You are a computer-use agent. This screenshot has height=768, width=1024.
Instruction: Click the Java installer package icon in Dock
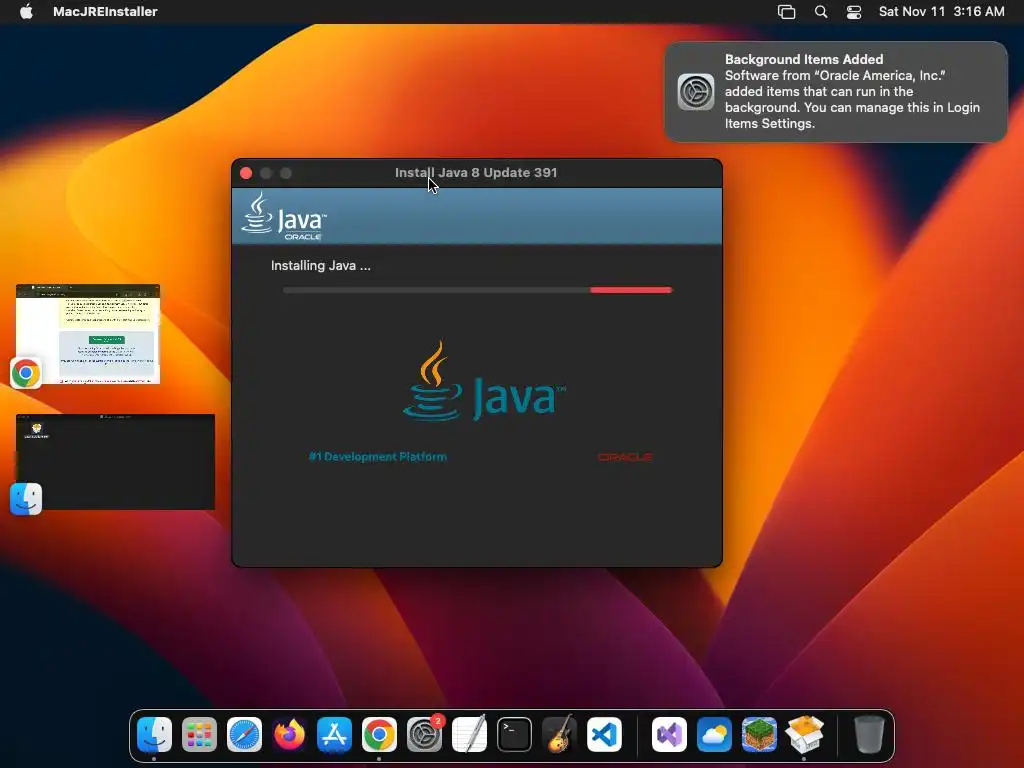coord(805,735)
